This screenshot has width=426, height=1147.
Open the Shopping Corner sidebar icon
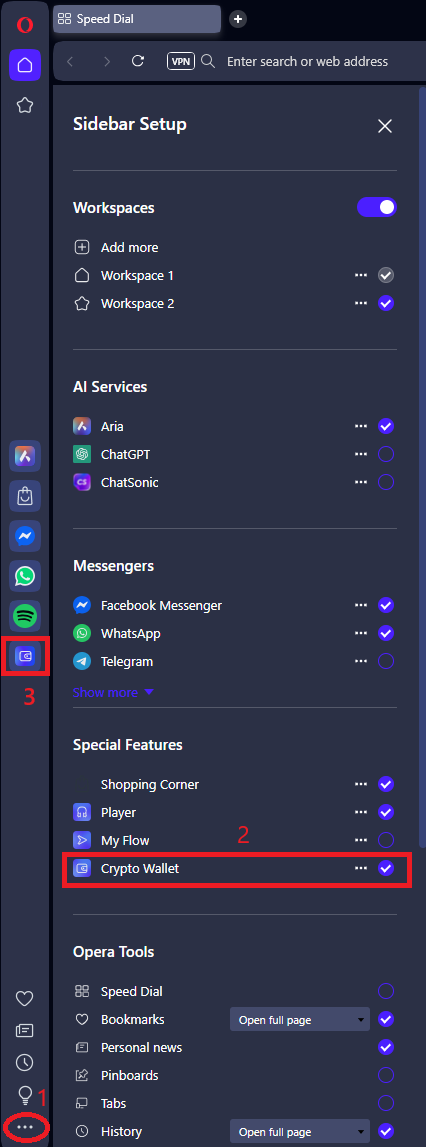point(25,497)
